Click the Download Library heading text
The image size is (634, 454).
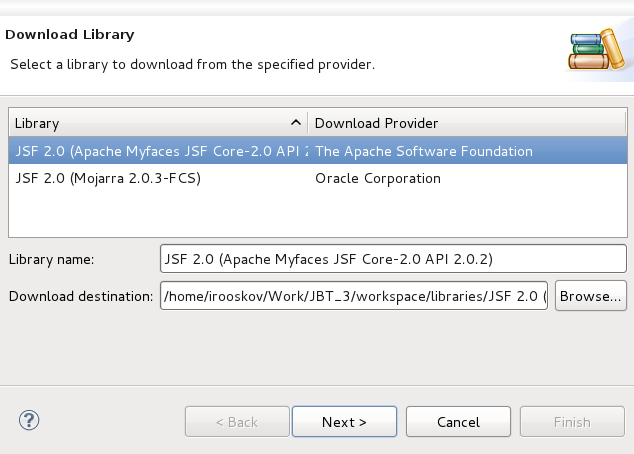click(70, 35)
